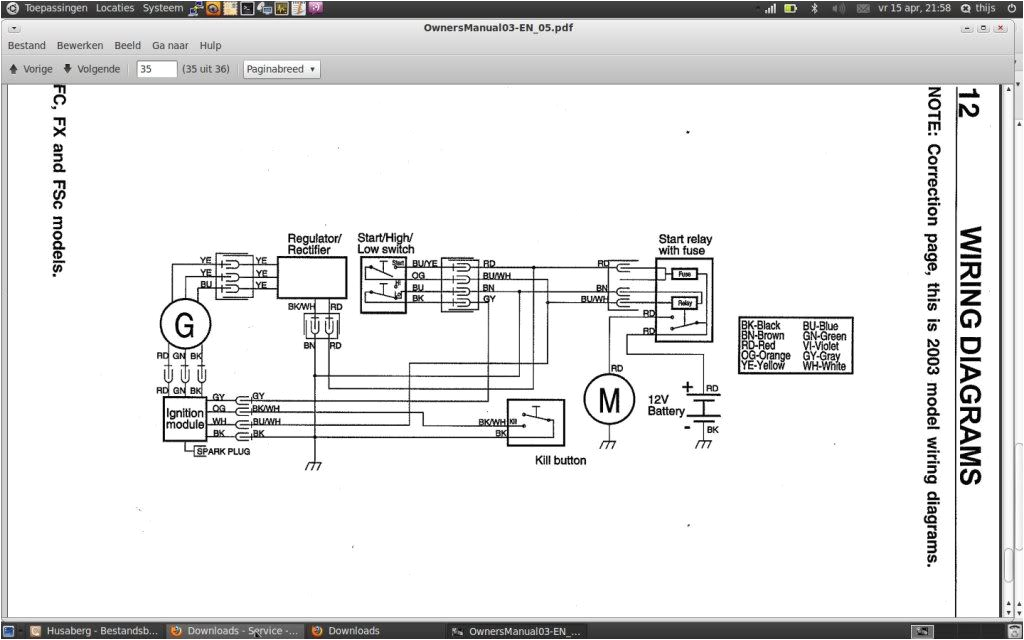
Task: Open the Ga naar menu
Action: [x=170, y=45]
